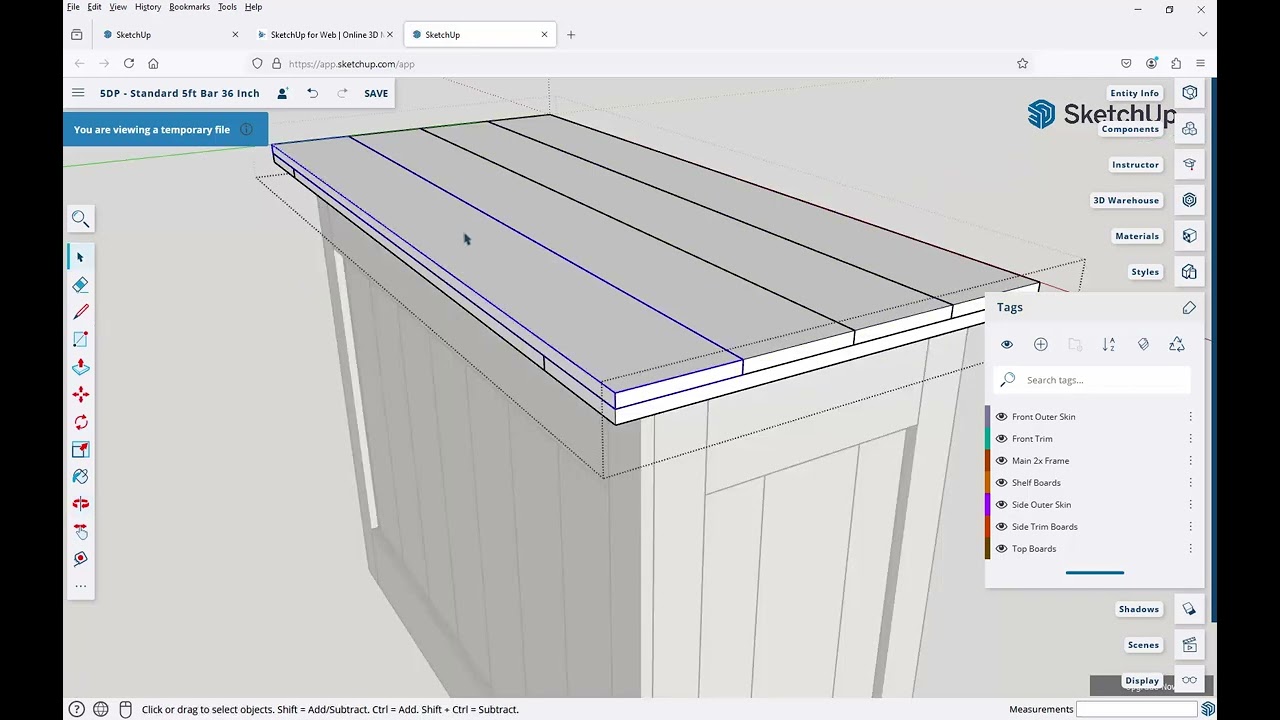Open options for Front Trim tag
Viewport: 1280px width, 720px height.
[1190, 439]
